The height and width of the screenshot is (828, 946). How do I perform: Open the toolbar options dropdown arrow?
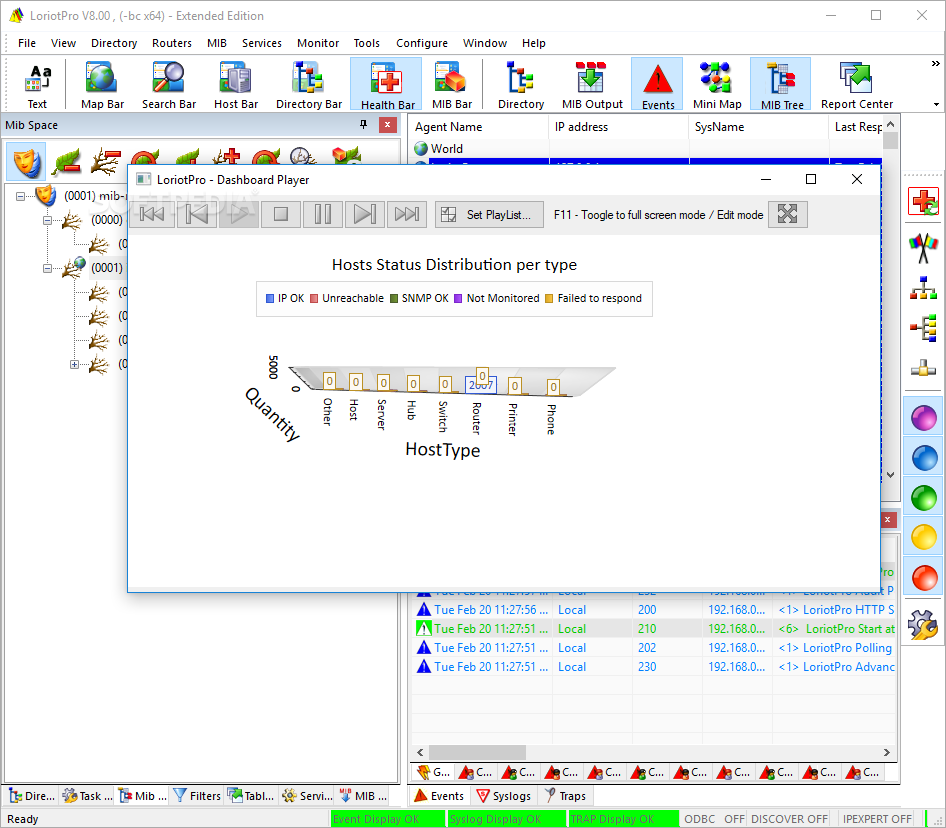point(936,105)
